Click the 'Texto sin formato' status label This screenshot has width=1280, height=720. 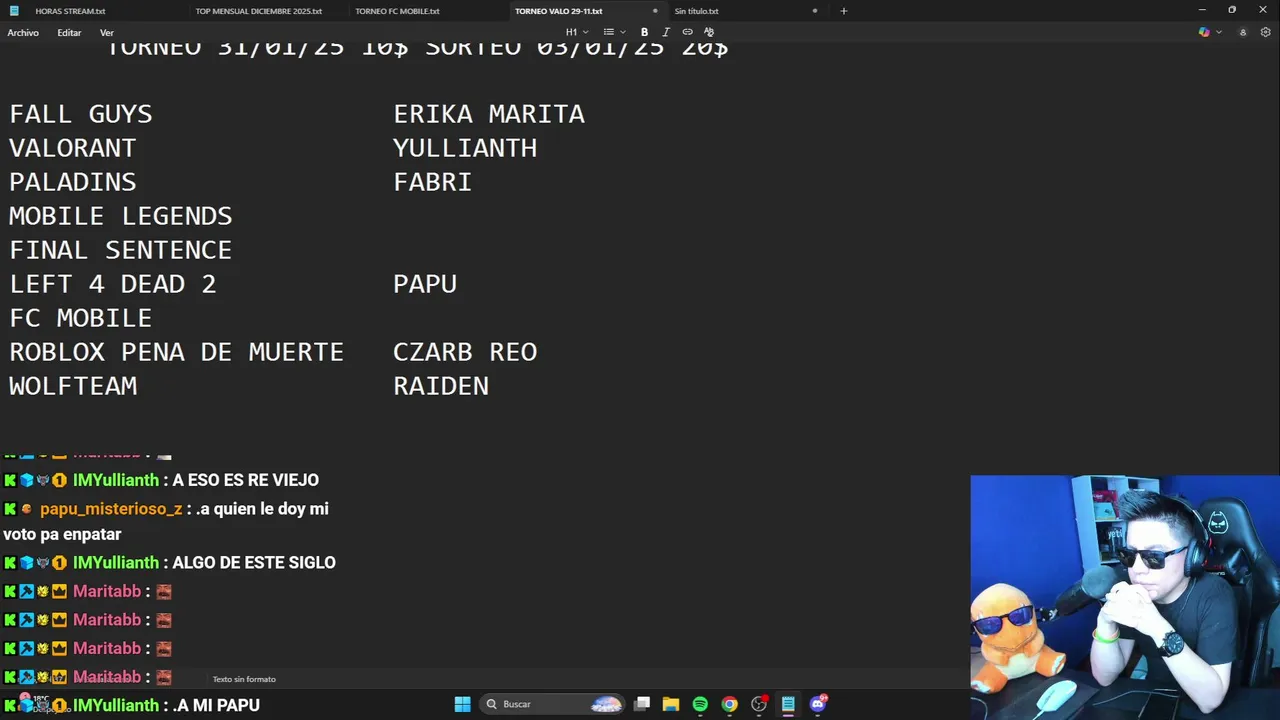(244, 679)
